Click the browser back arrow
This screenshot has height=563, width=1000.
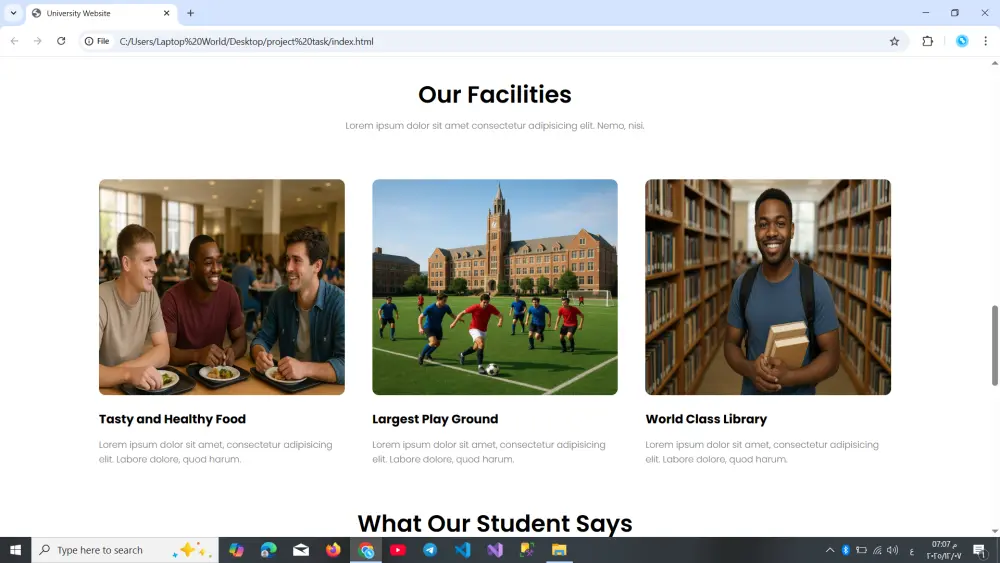pyautogui.click(x=14, y=41)
